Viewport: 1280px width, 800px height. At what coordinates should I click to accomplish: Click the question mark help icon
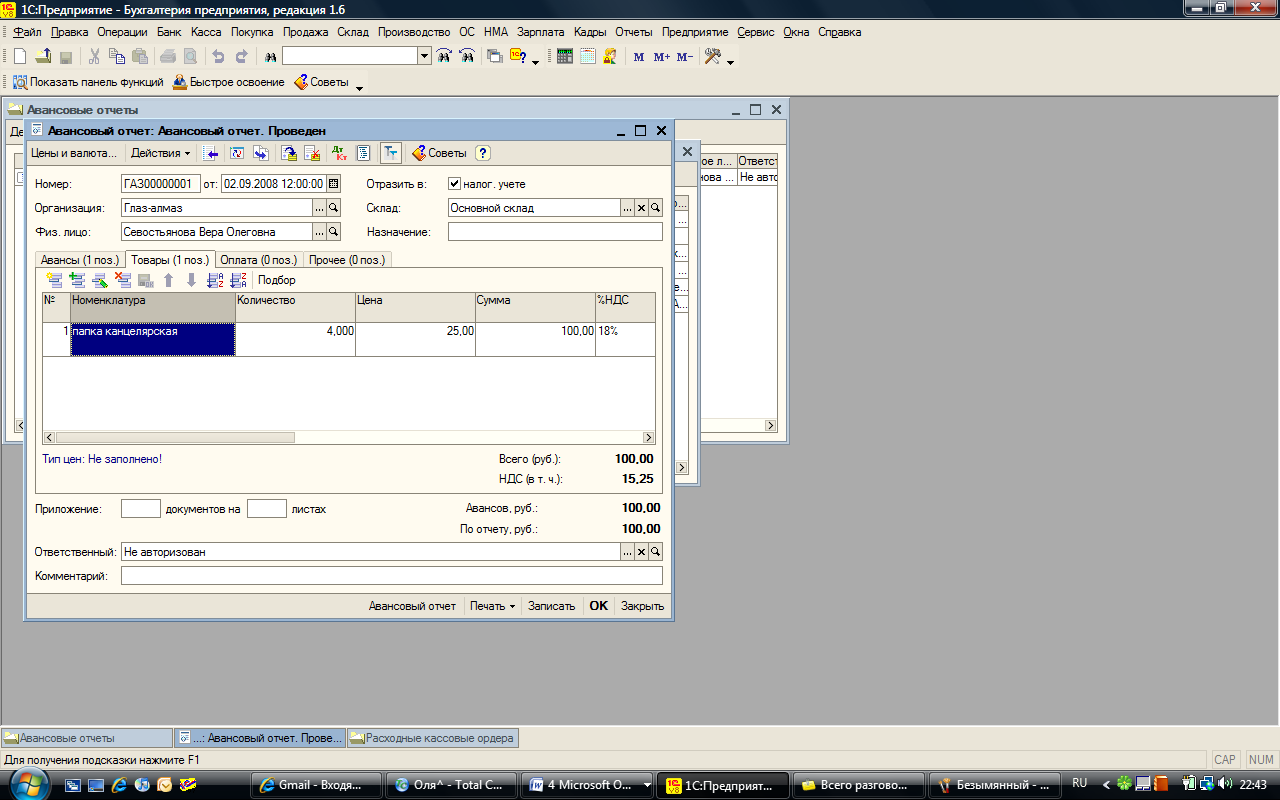(483, 153)
